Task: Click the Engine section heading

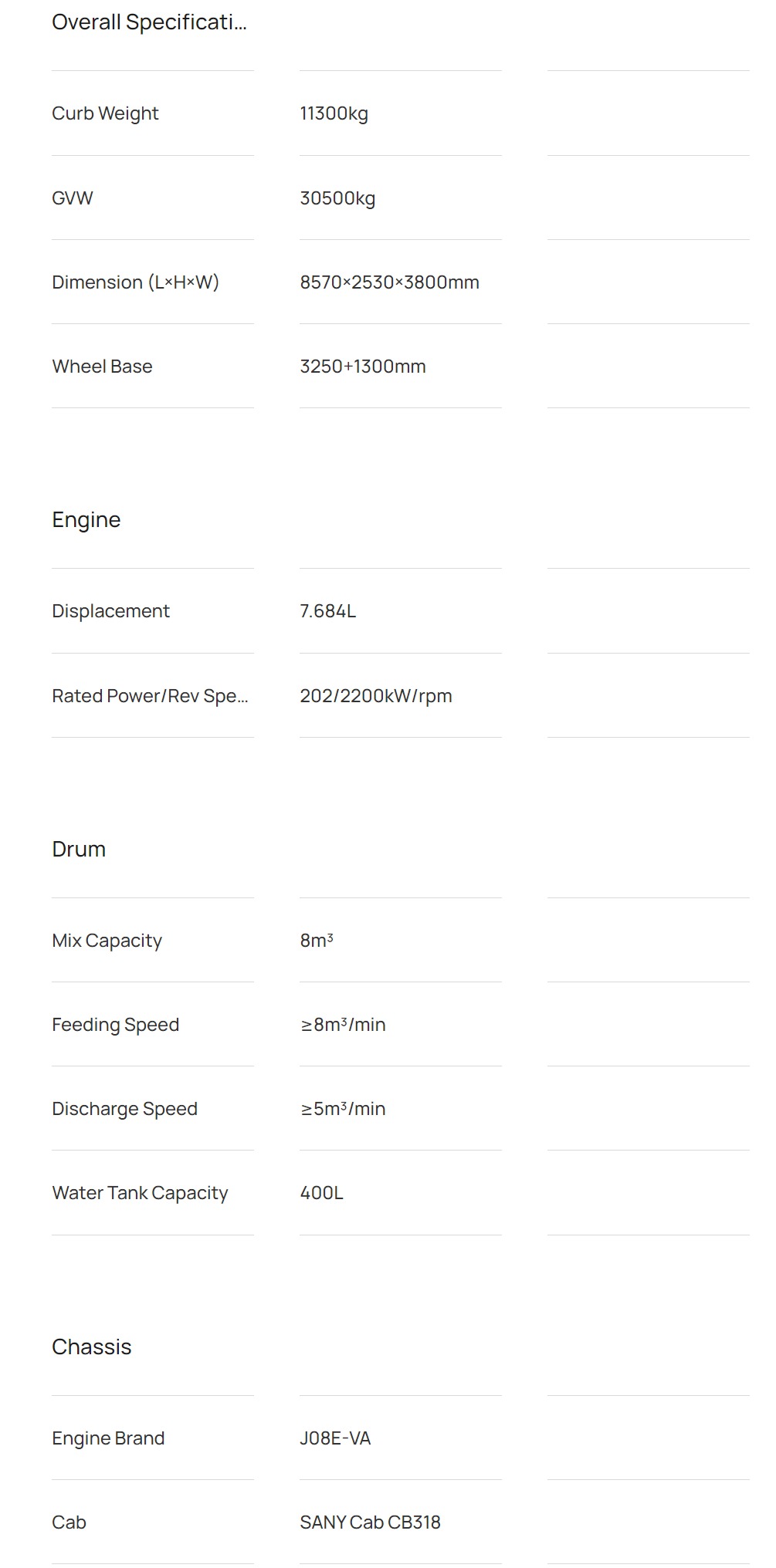Action: 86,520
